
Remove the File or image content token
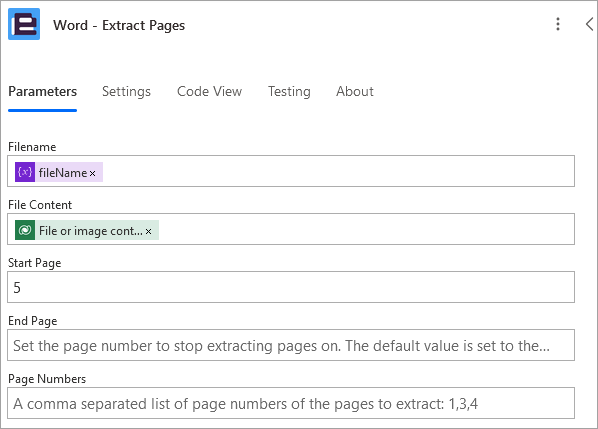pos(149,231)
